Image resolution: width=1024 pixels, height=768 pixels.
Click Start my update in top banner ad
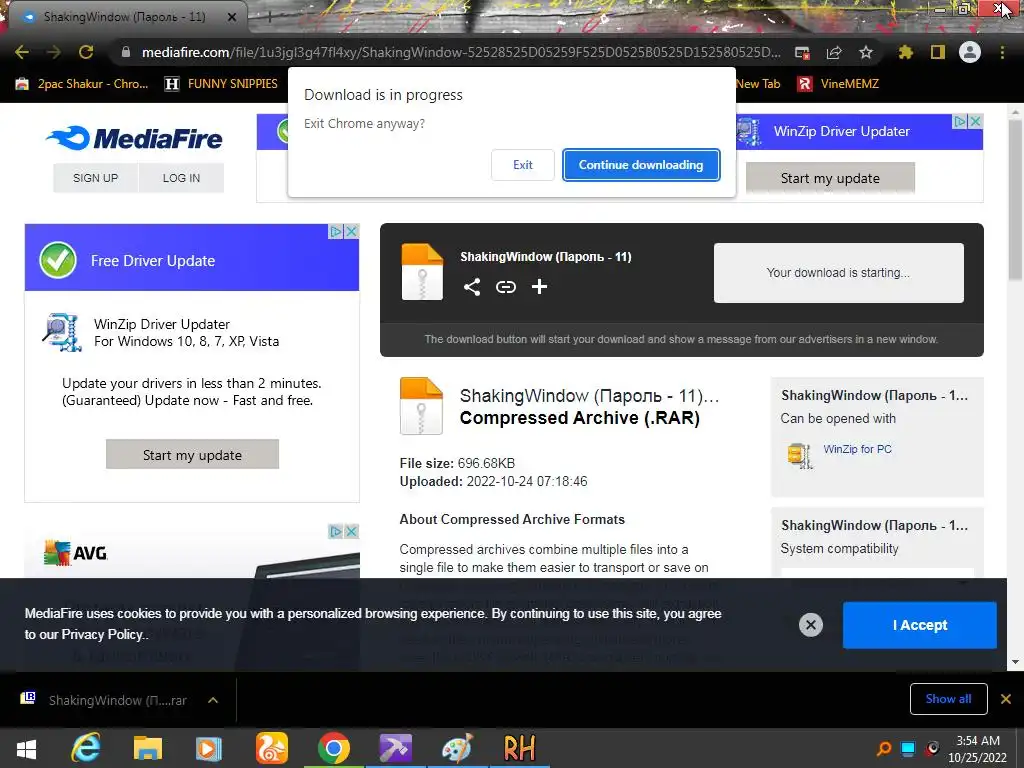point(830,178)
